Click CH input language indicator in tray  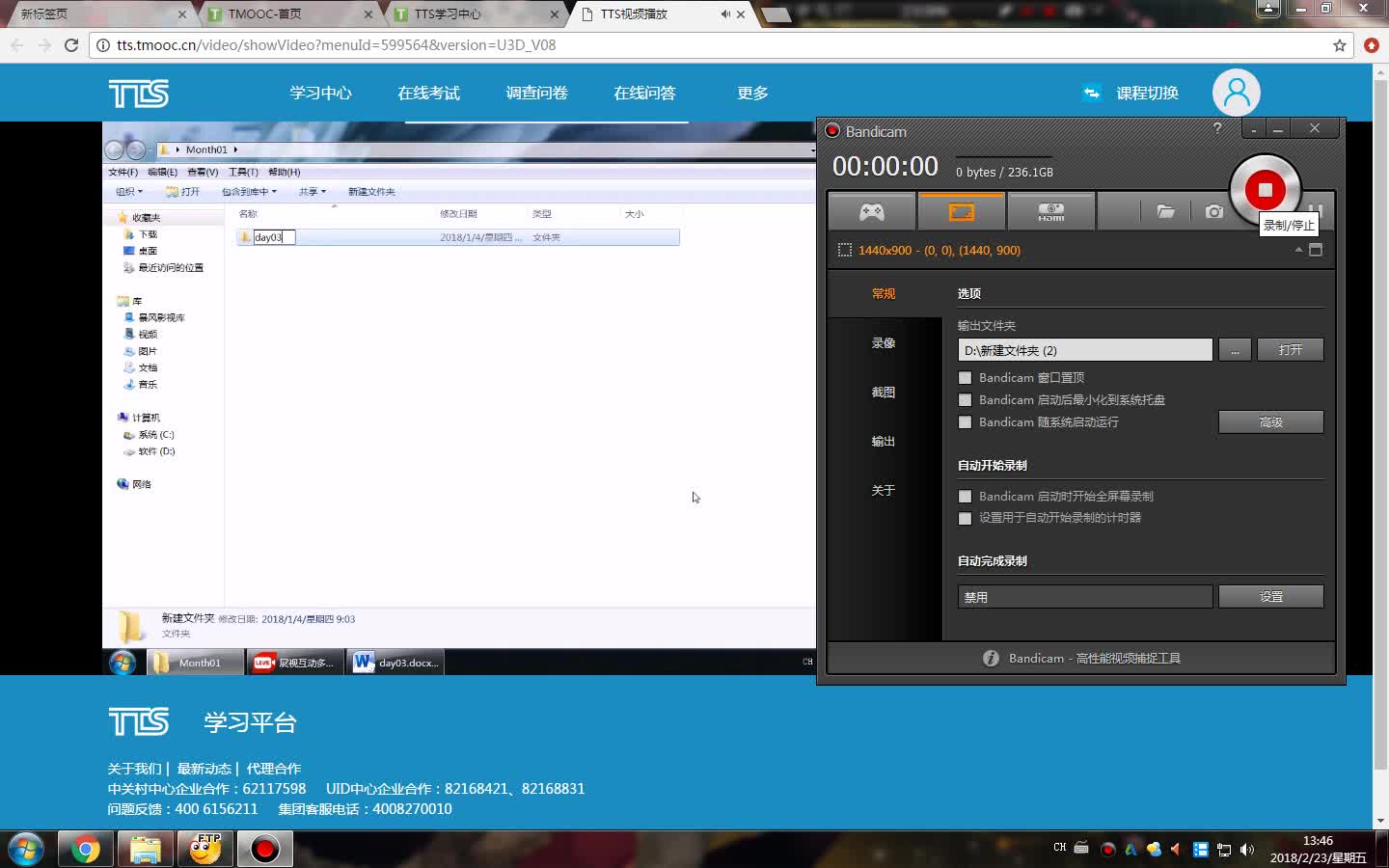(1060, 848)
